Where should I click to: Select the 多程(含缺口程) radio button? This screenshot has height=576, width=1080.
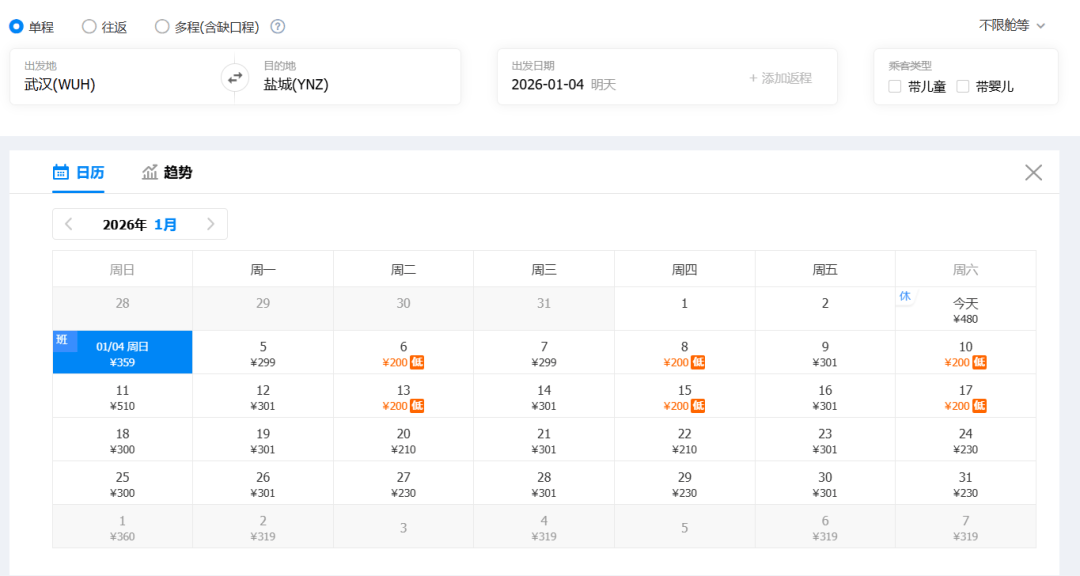coord(162,27)
